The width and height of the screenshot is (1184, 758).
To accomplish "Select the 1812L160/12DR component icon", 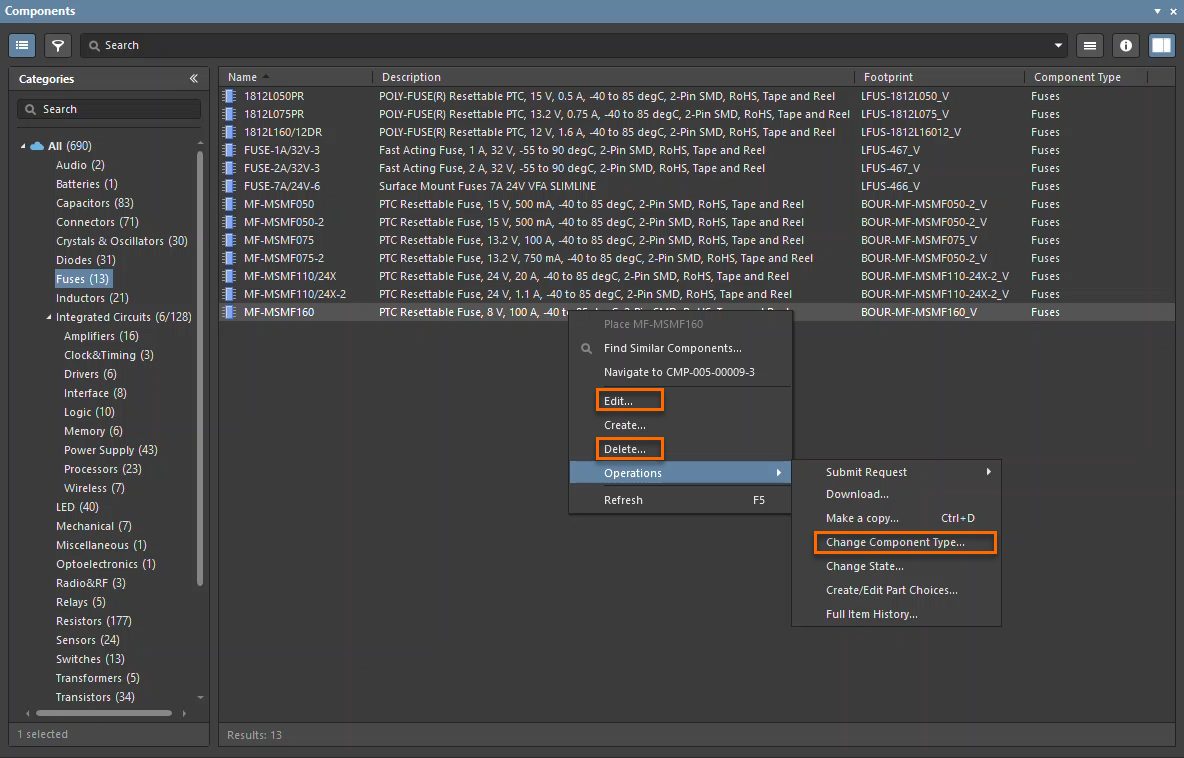I will click(x=230, y=132).
